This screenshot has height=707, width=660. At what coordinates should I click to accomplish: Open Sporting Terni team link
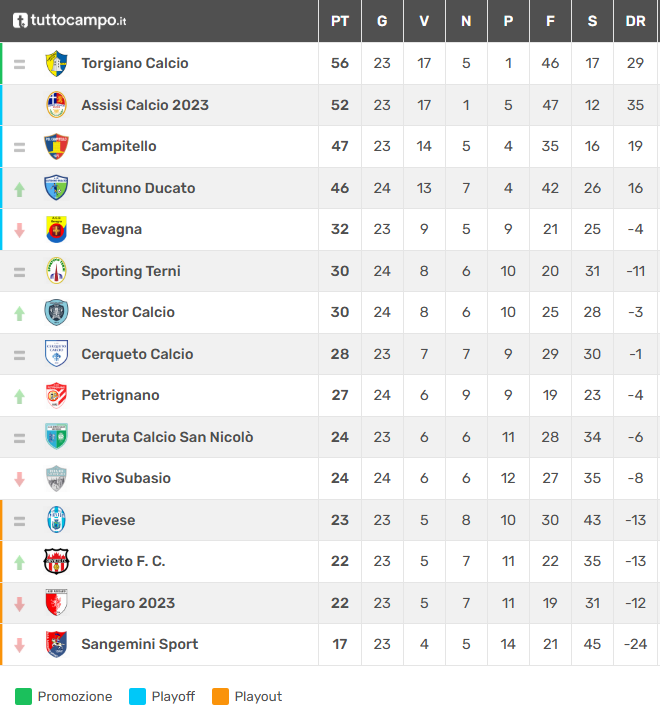130,271
